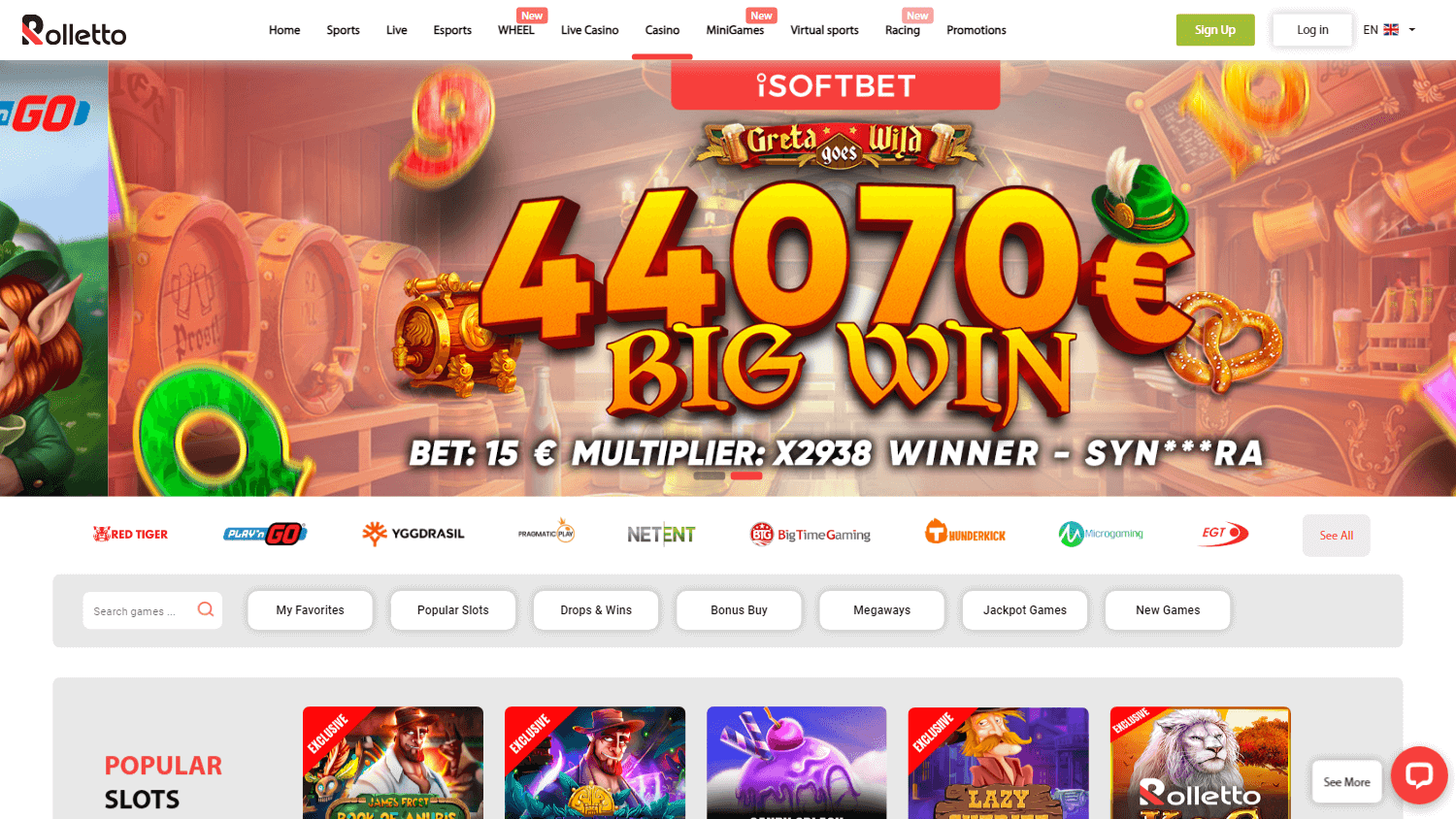The height and width of the screenshot is (819, 1456).
Task: Open the Lazy Sheriff game thumbnail
Action: click(x=998, y=763)
